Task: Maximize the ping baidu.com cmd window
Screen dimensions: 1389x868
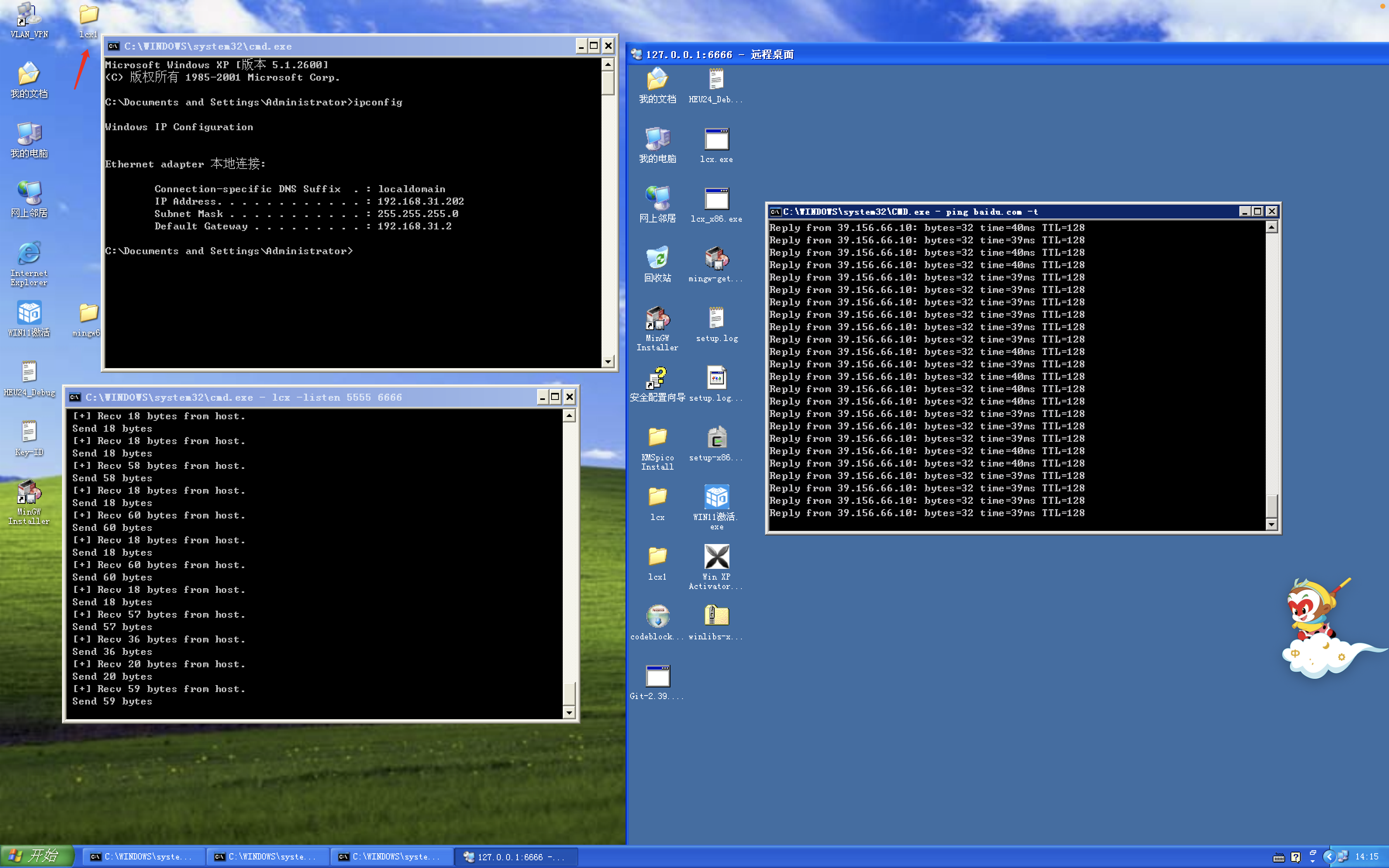Action: [x=1258, y=211]
